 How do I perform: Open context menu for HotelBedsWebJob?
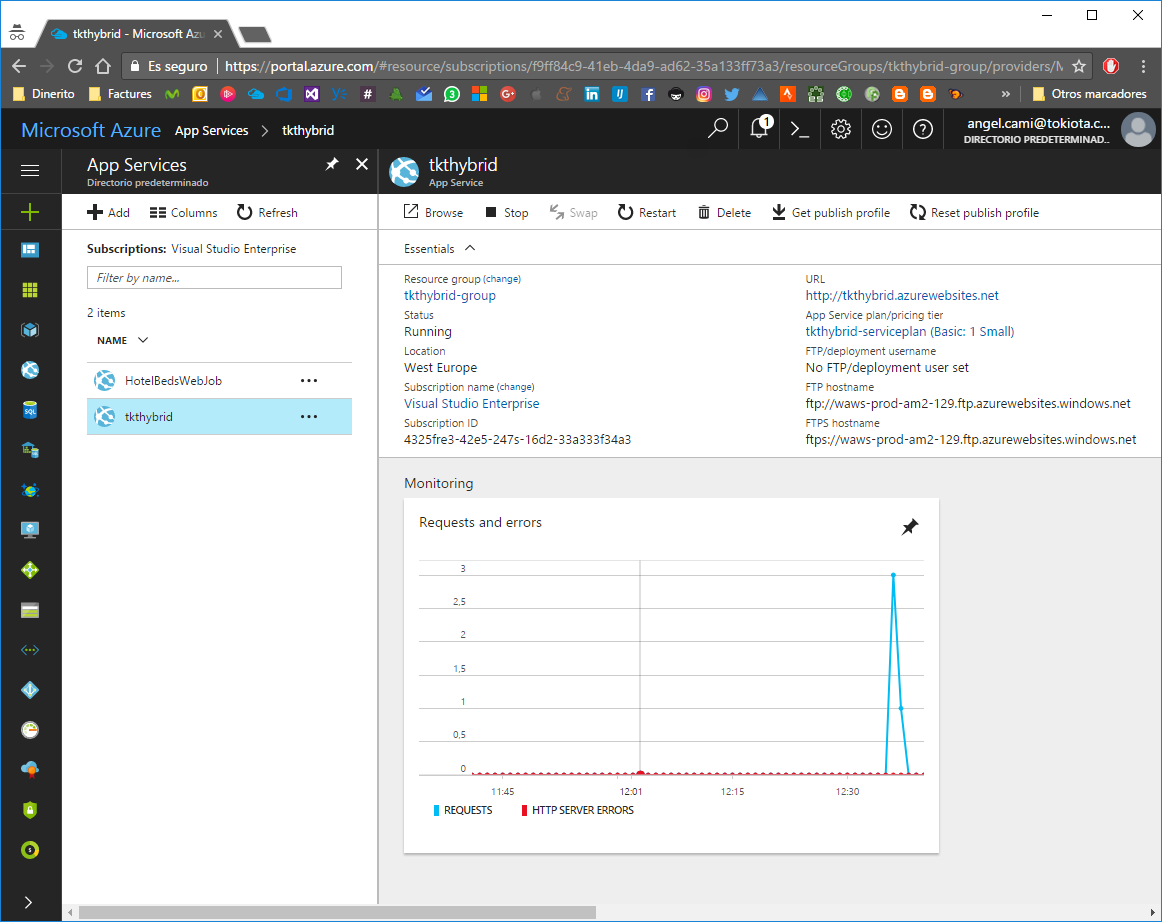(309, 381)
